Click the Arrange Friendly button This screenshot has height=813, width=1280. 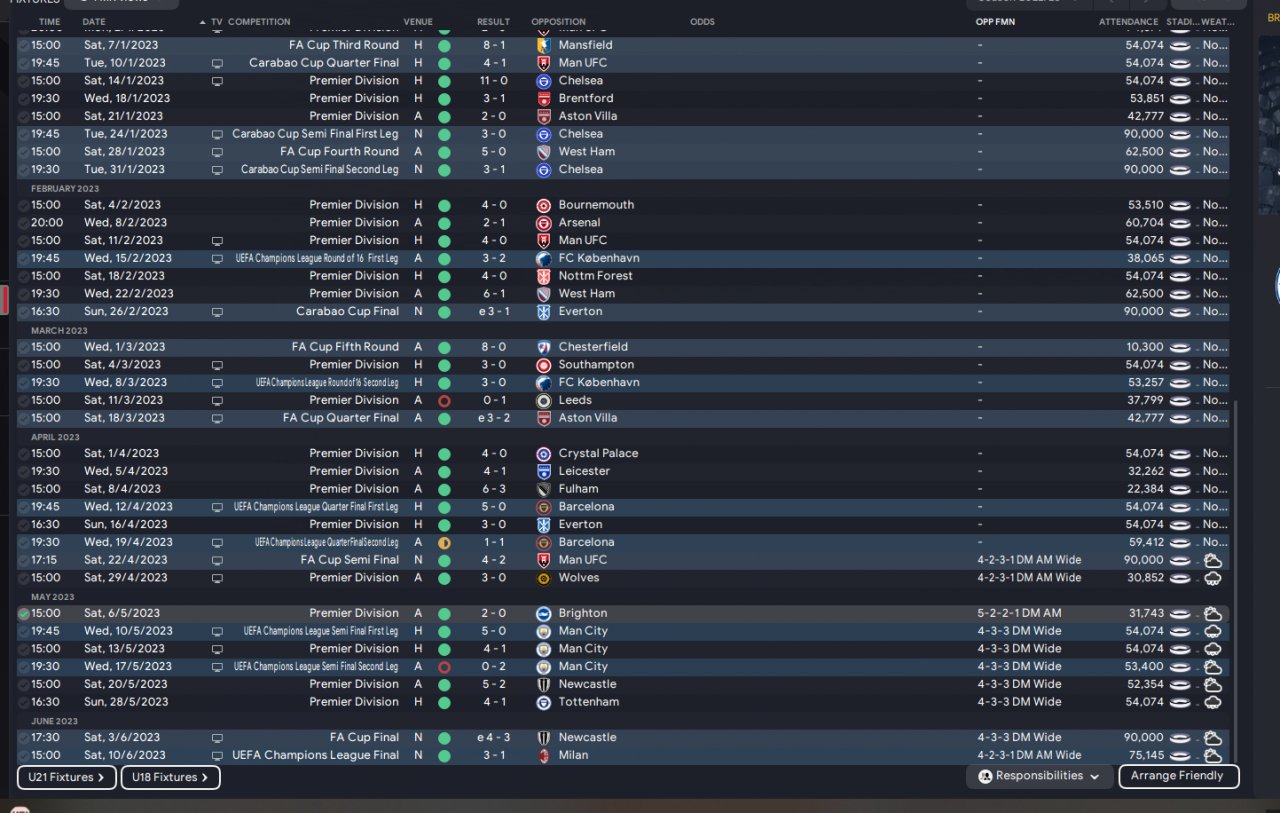tap(1178, 776)
